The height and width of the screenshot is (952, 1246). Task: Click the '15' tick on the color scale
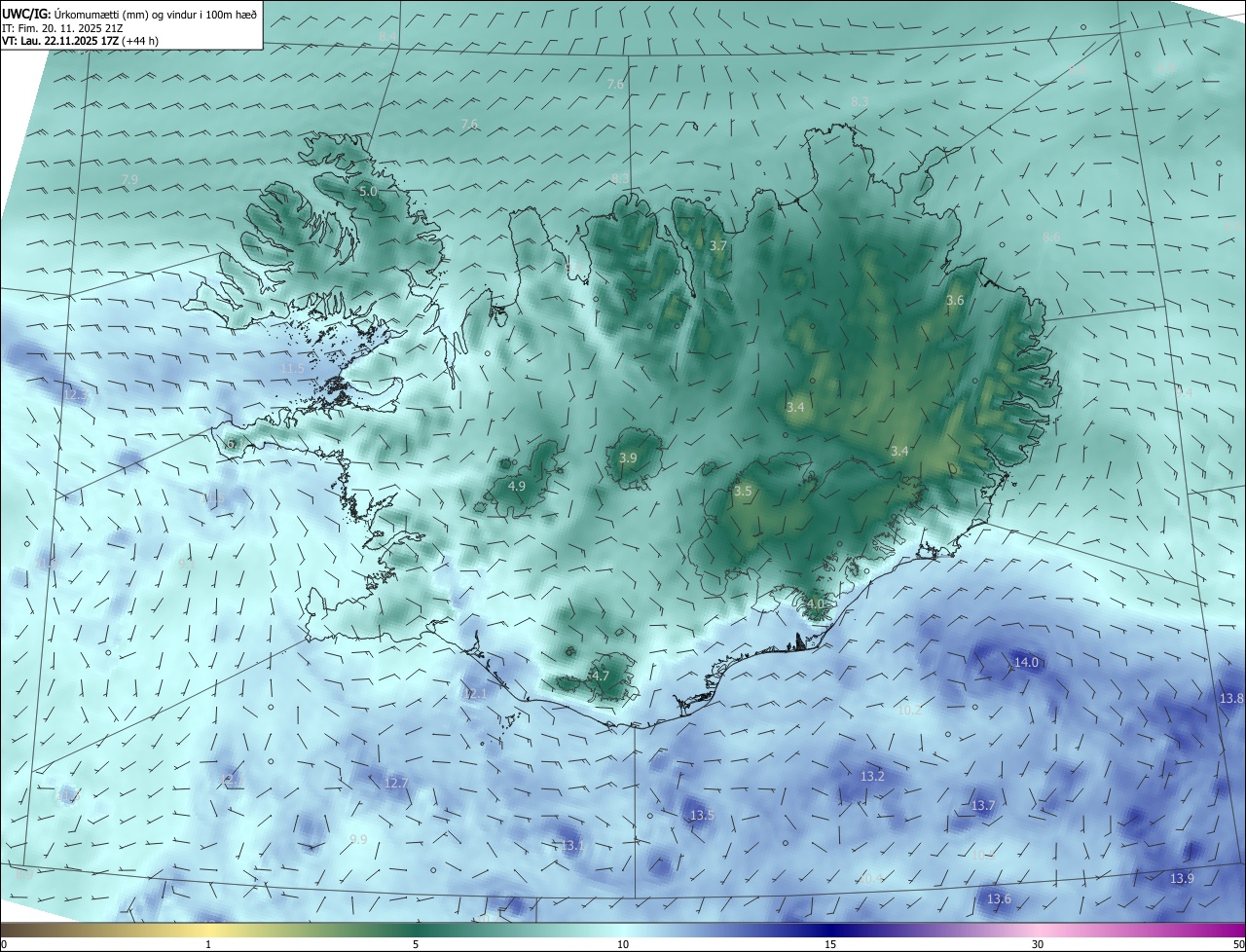[830, 945]
